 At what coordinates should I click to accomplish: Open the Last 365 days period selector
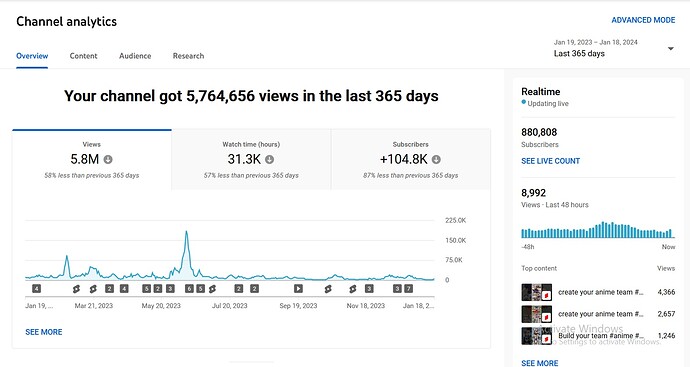[613, 48]
